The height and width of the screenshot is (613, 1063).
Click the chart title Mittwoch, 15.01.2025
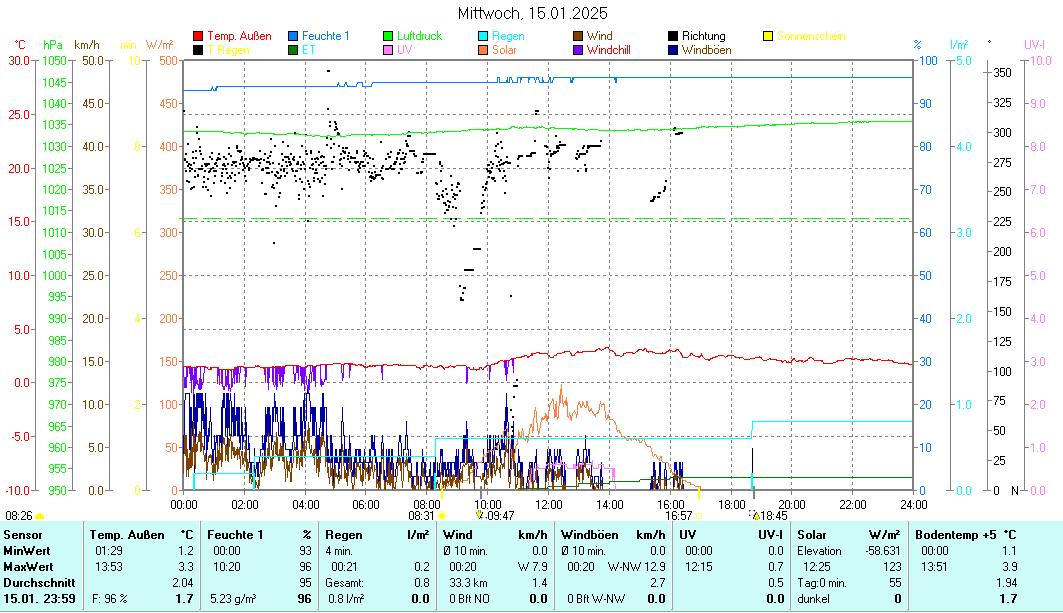[532, 14]
